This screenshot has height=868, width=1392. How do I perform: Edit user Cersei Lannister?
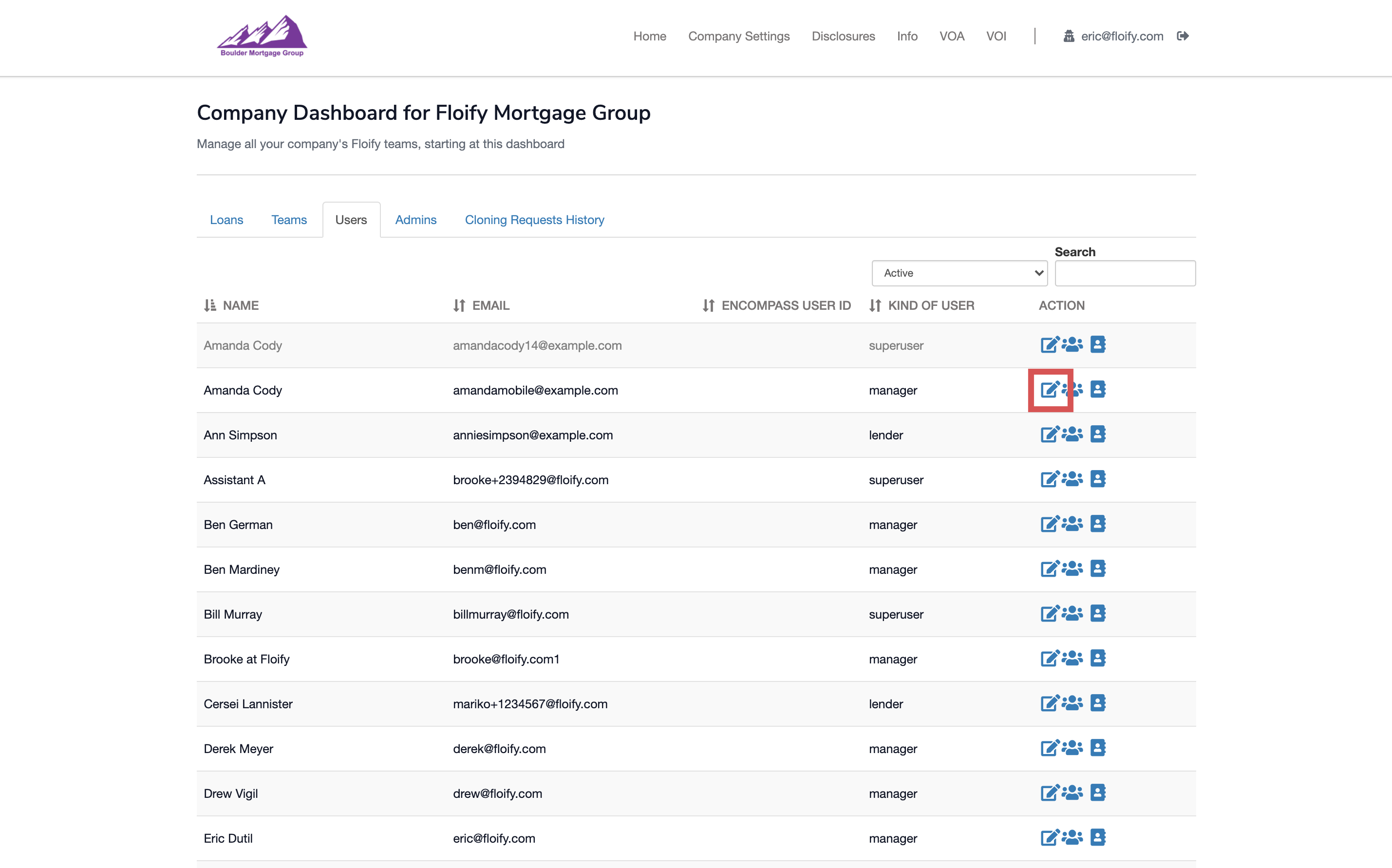click(1050, 703)
